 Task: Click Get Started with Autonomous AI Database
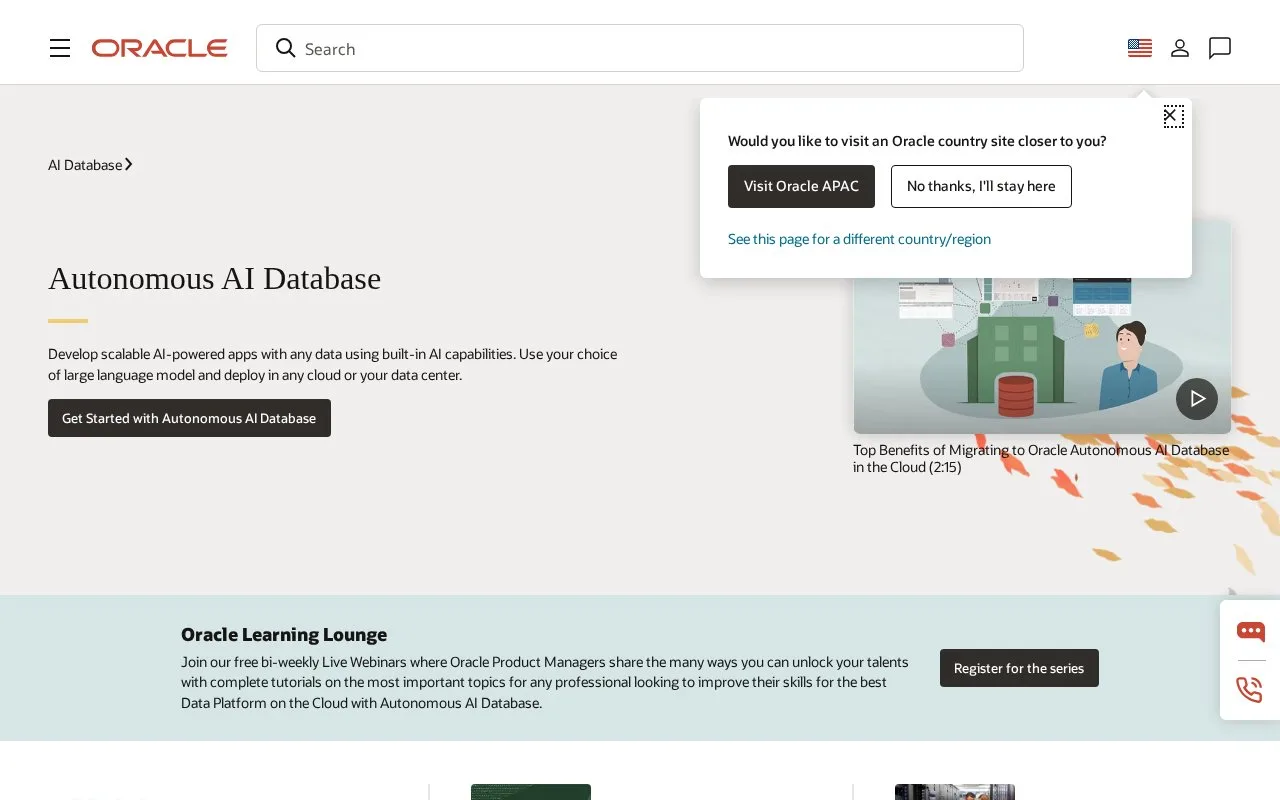point(189,418)
